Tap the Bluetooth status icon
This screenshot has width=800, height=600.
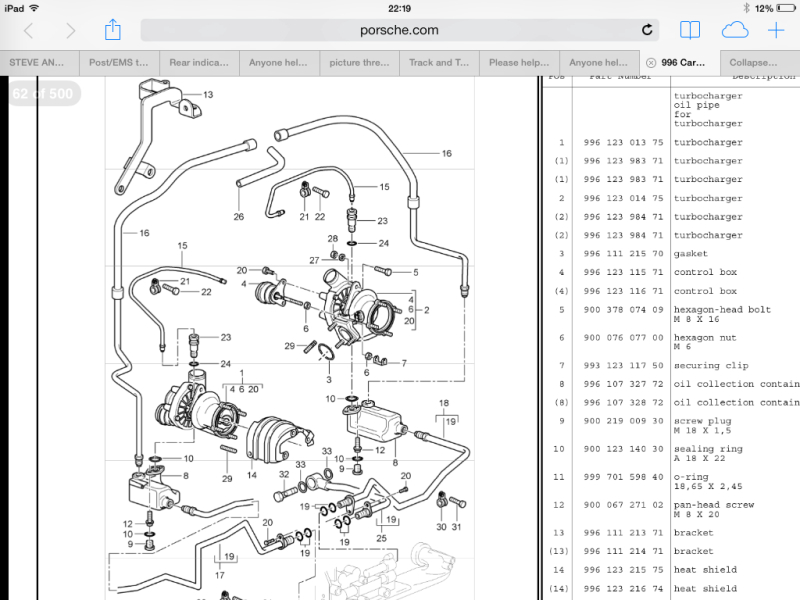[x=746, y=8]
